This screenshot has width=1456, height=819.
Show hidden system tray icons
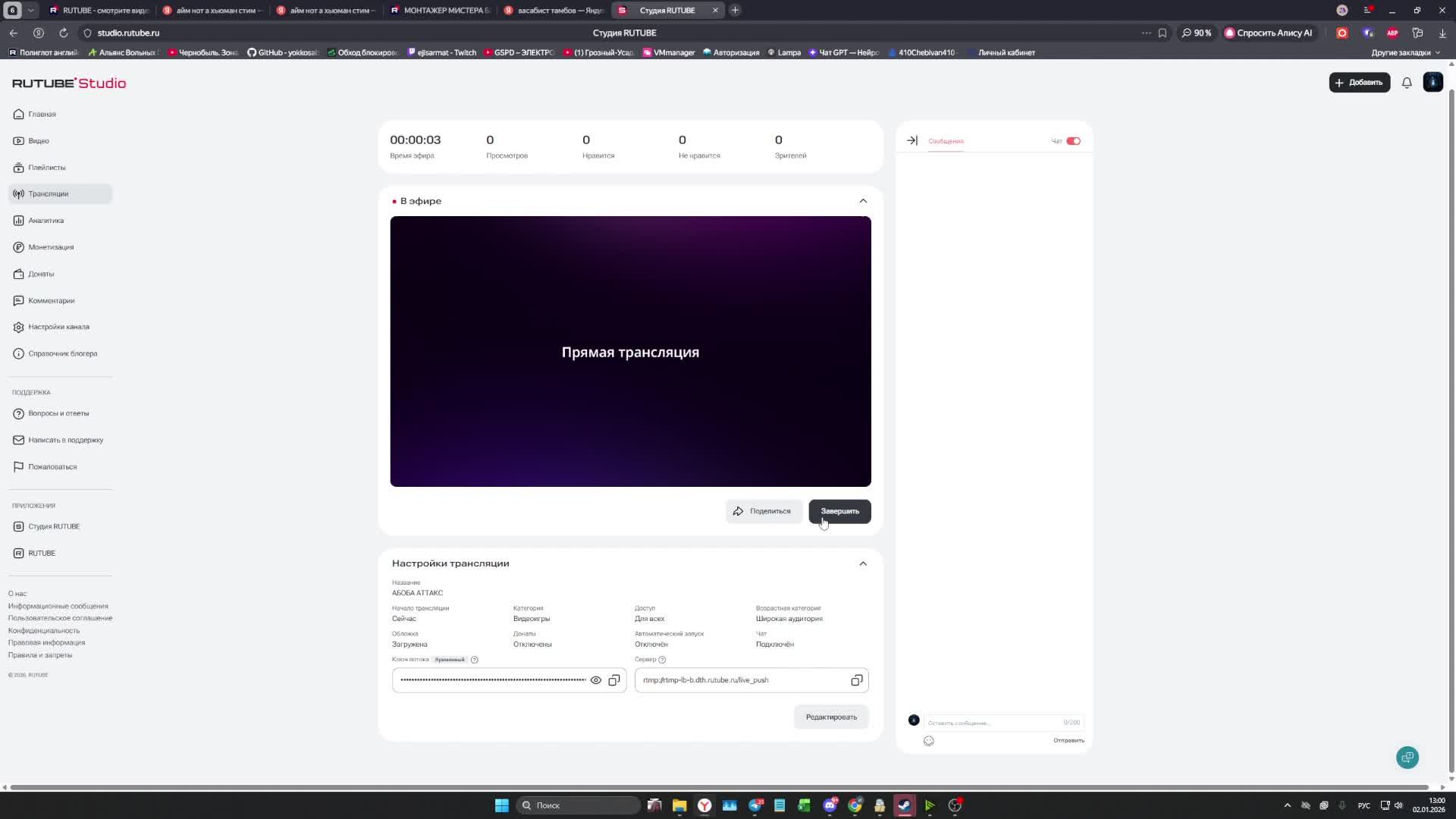pyautogui.click(x=1287, y=805)
